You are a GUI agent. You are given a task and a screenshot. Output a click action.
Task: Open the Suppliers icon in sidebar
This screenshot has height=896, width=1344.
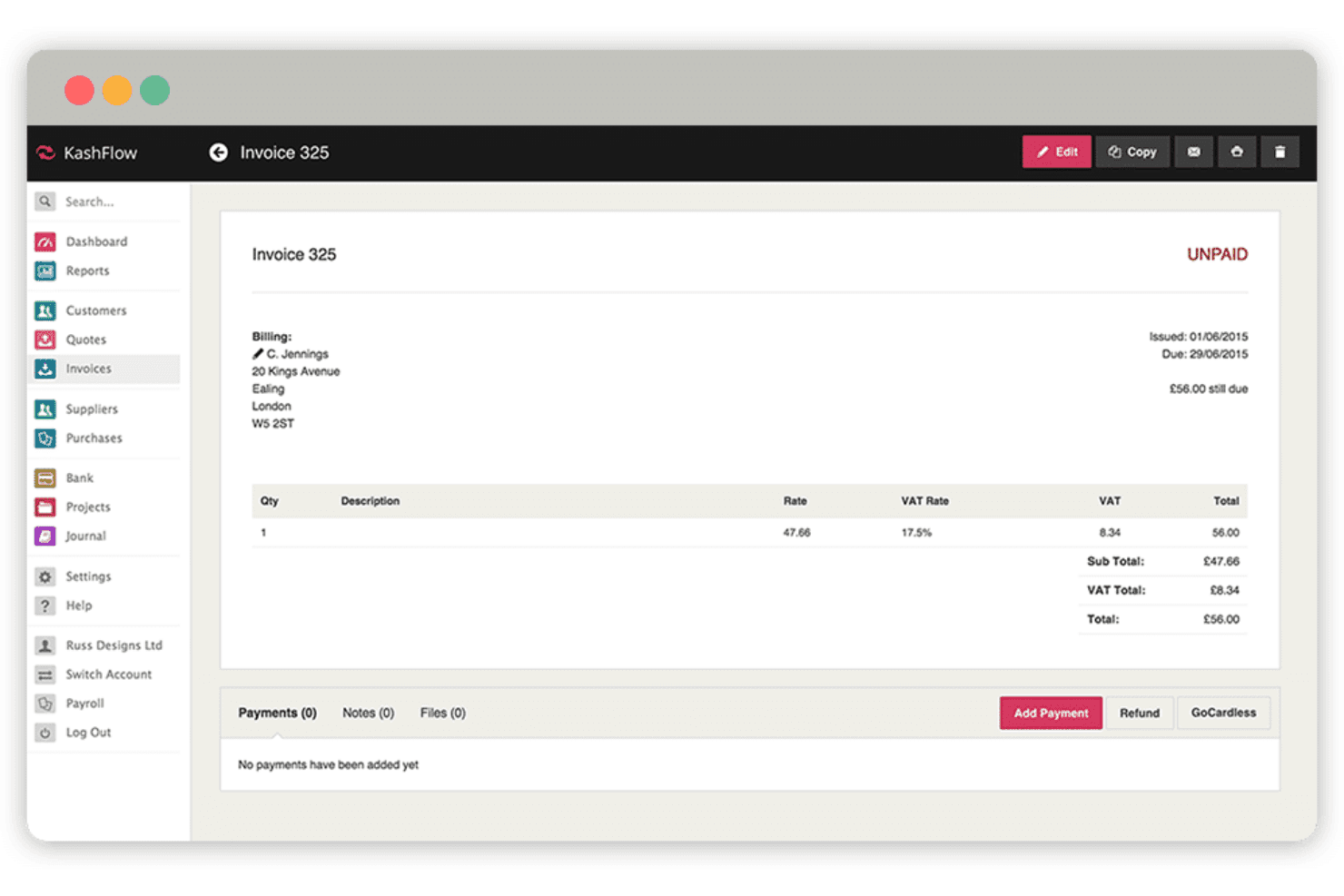(x=45, y=409)
